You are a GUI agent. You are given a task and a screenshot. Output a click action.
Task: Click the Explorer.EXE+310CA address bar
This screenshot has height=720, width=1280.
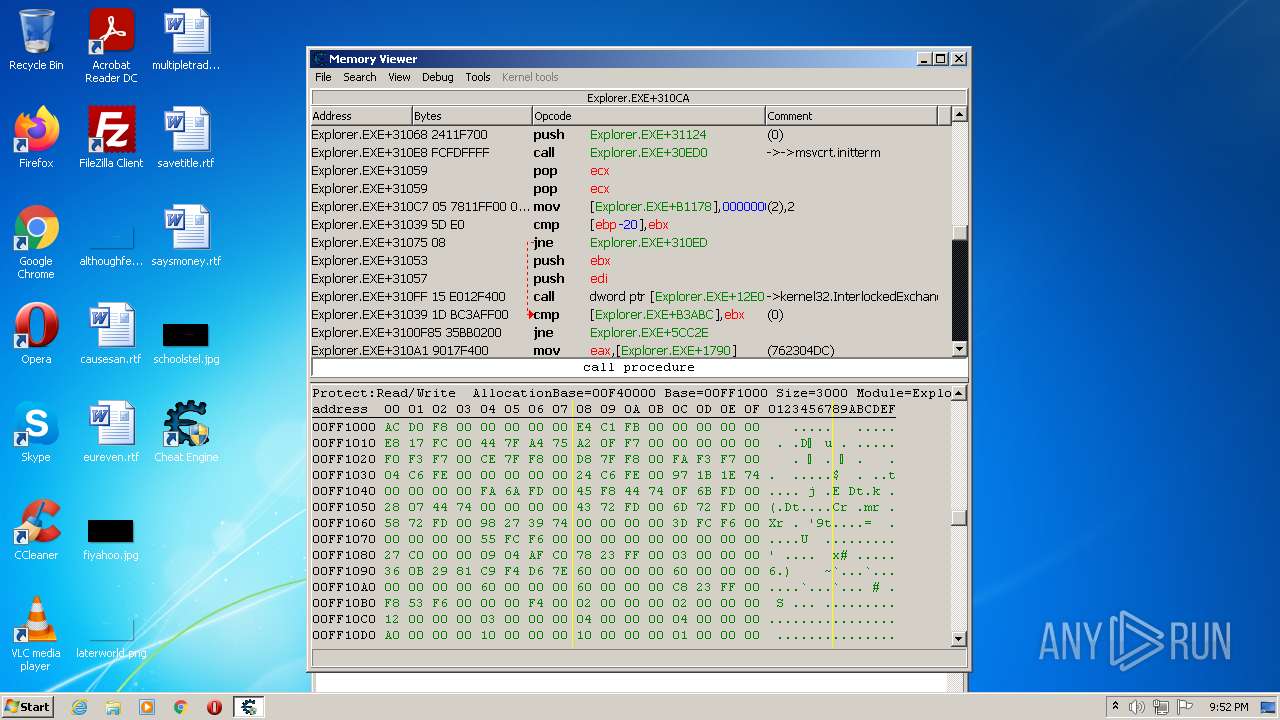point(639,98)
